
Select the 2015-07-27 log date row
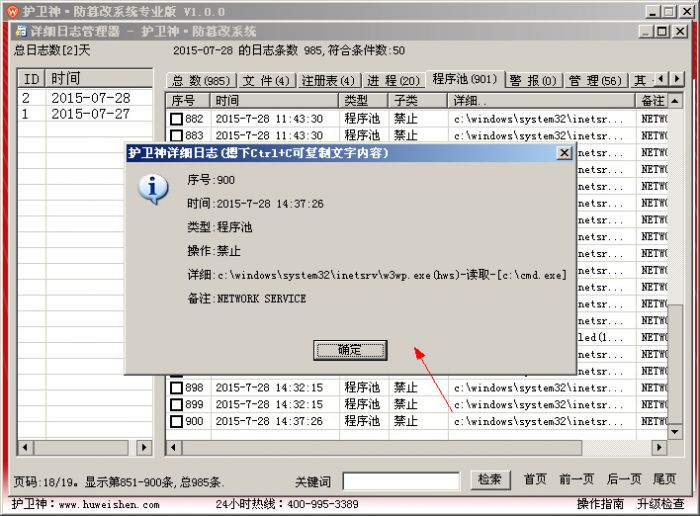click(85, 114)
